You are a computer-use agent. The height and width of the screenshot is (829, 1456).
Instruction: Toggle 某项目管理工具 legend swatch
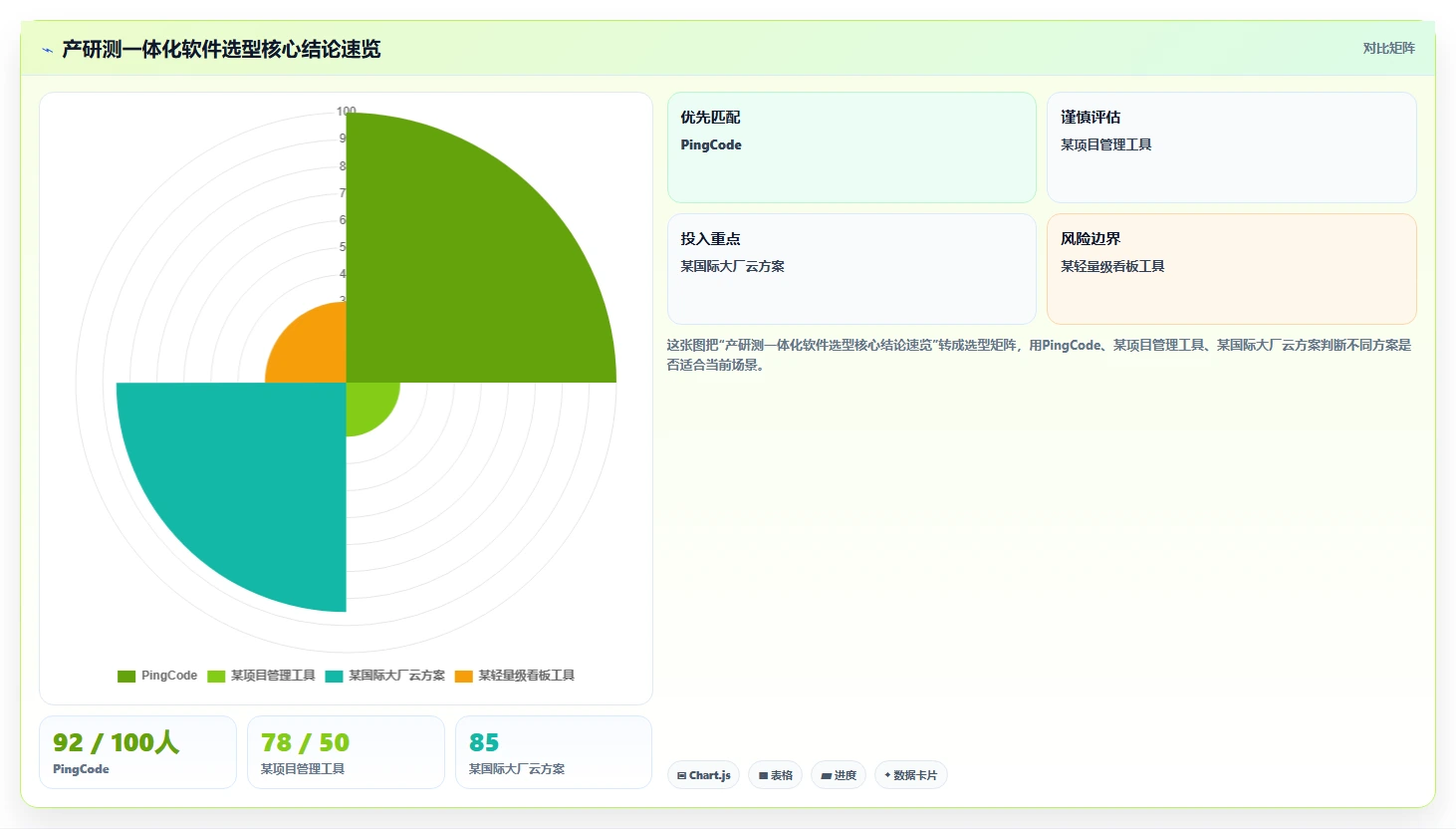pos(216,676)
